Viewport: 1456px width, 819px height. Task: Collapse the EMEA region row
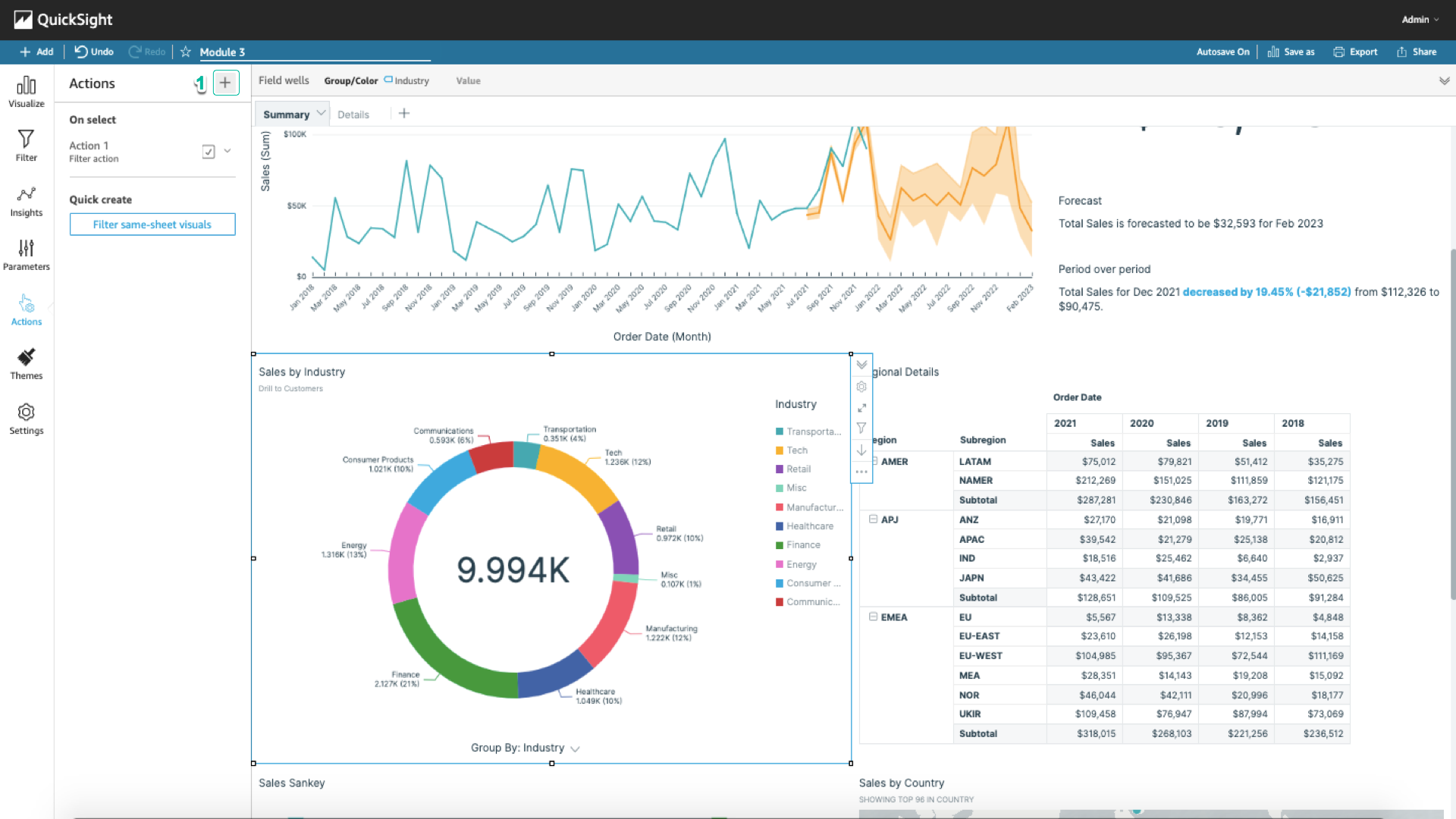(873, 617)
